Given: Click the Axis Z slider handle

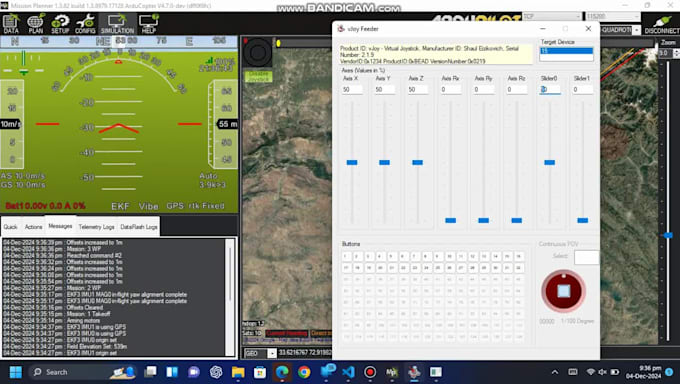Looking at the screenshot, I should point(417,162).
